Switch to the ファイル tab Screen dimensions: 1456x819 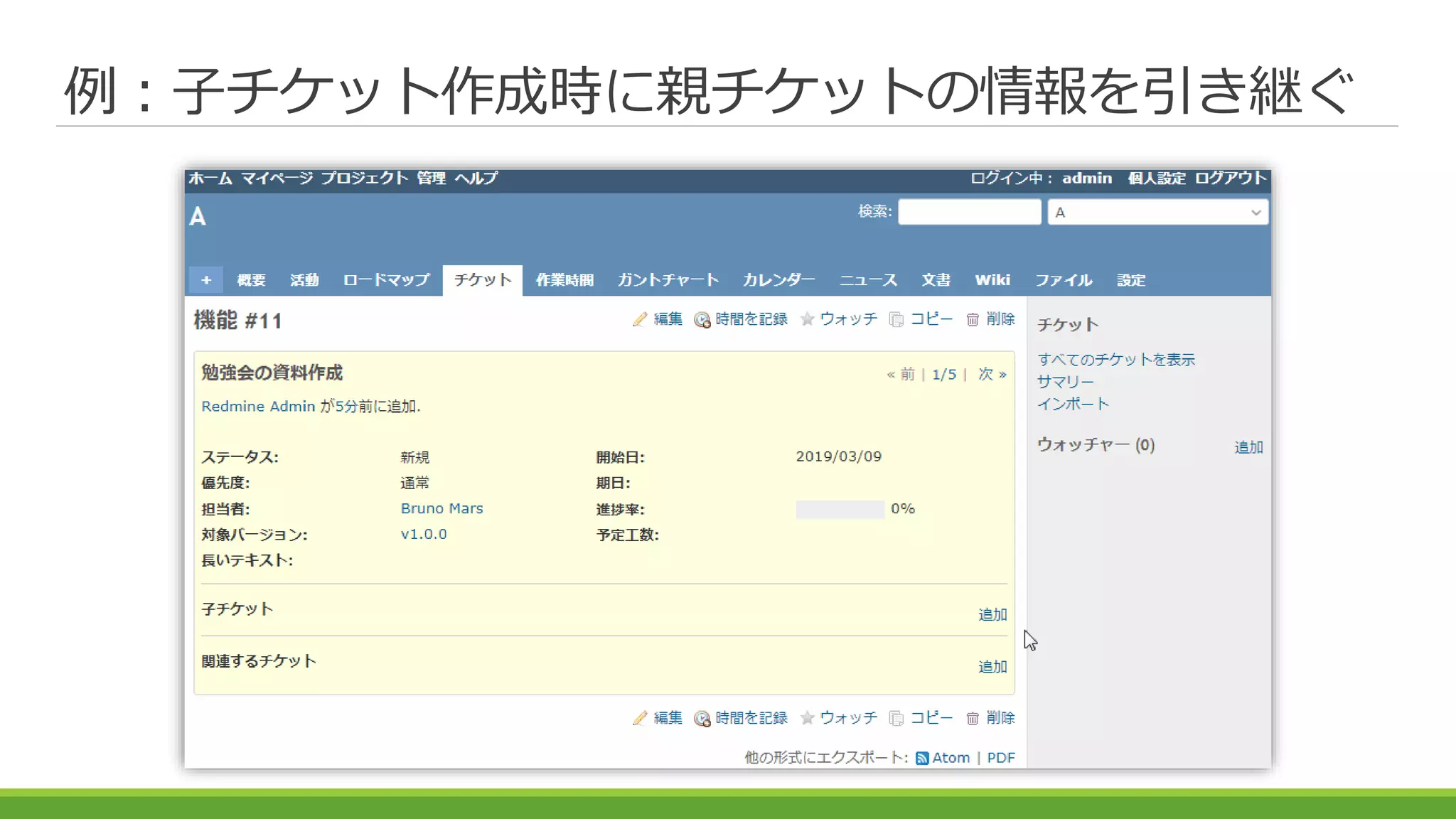coord(1064,280)
